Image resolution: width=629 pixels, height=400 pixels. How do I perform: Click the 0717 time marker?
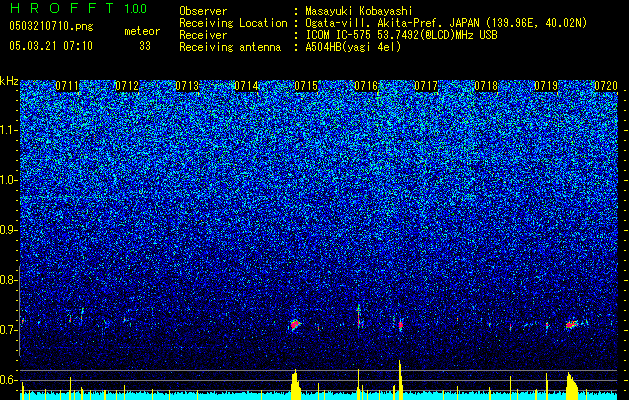426,86
